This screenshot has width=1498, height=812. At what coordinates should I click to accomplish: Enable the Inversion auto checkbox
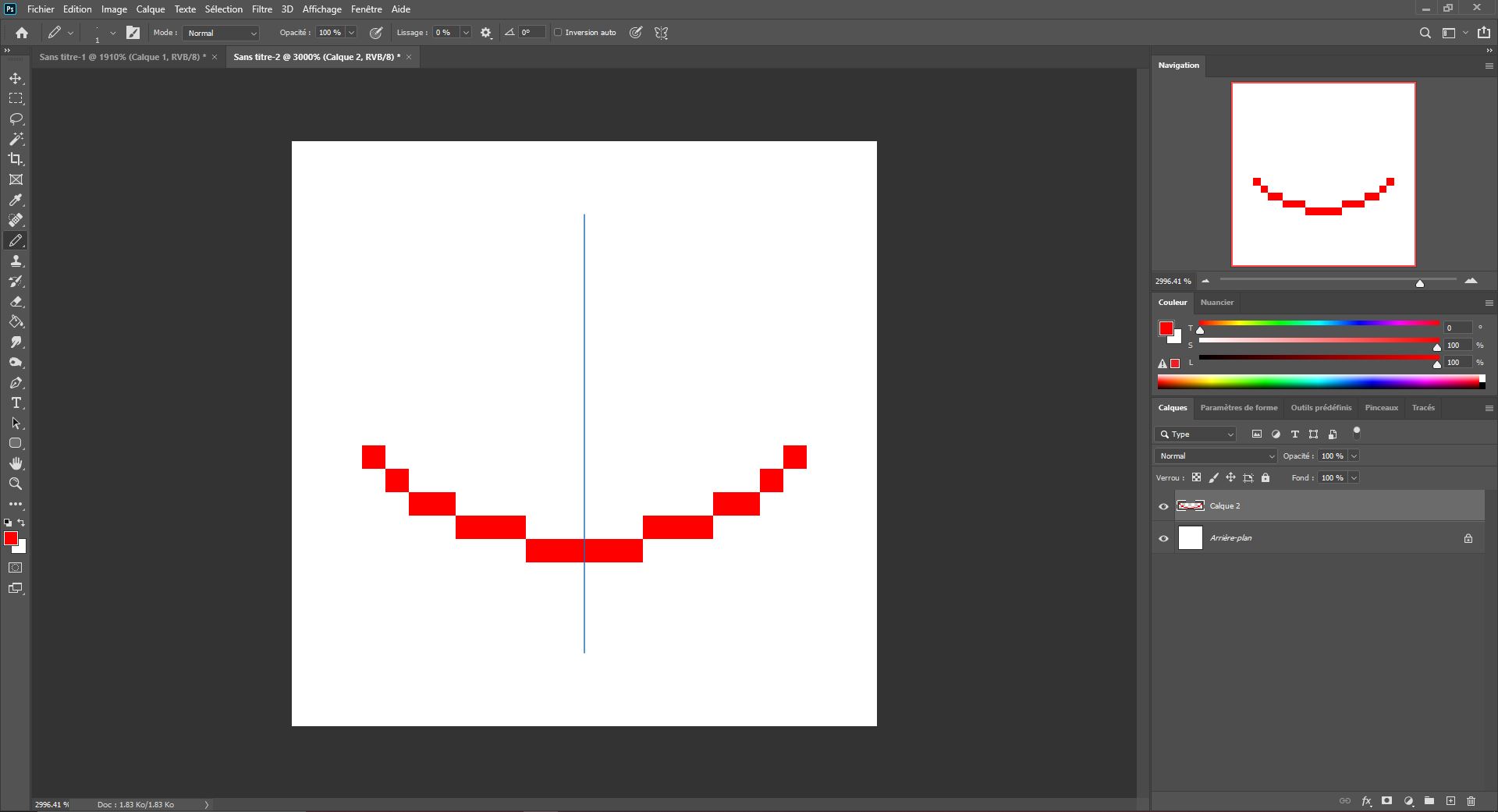[559, 32]
